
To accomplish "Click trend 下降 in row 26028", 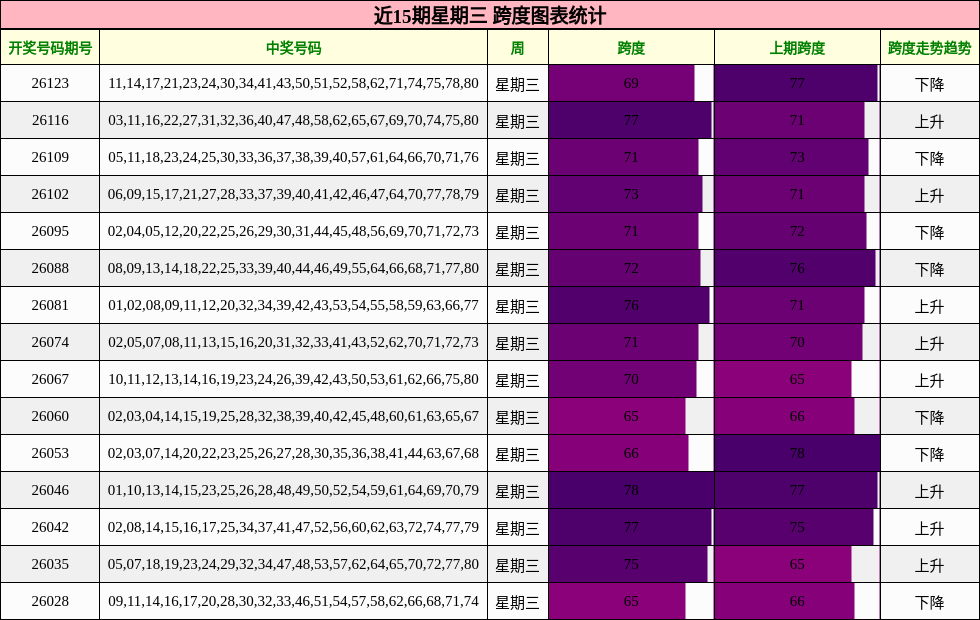I will [929, 602].
